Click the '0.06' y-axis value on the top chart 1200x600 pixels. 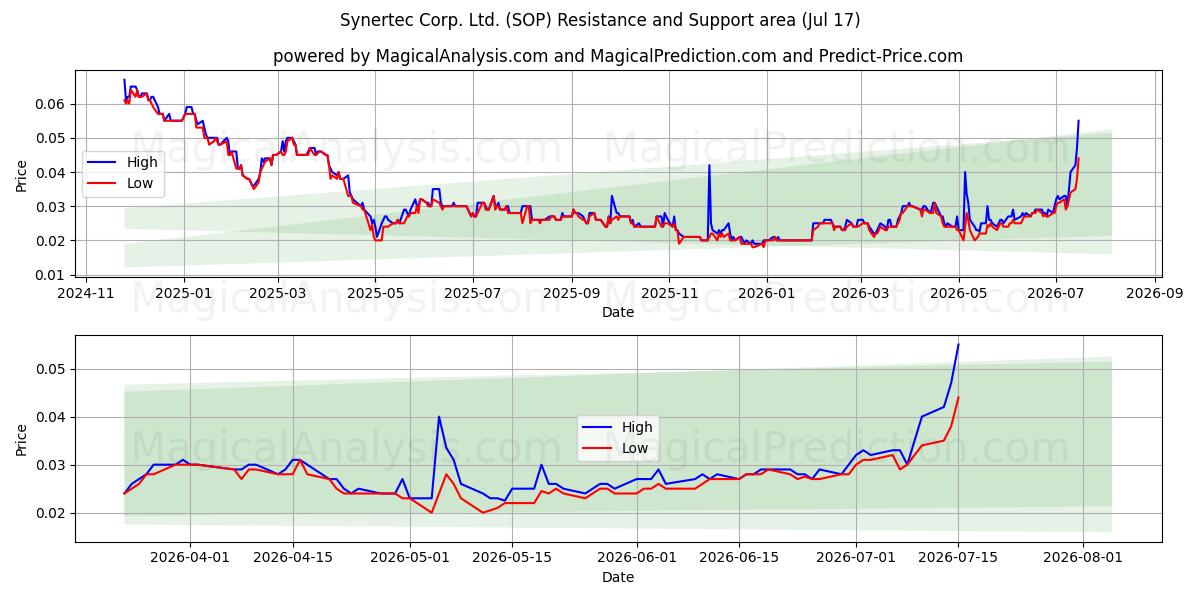pyautogui.click(x=51, y=104)
